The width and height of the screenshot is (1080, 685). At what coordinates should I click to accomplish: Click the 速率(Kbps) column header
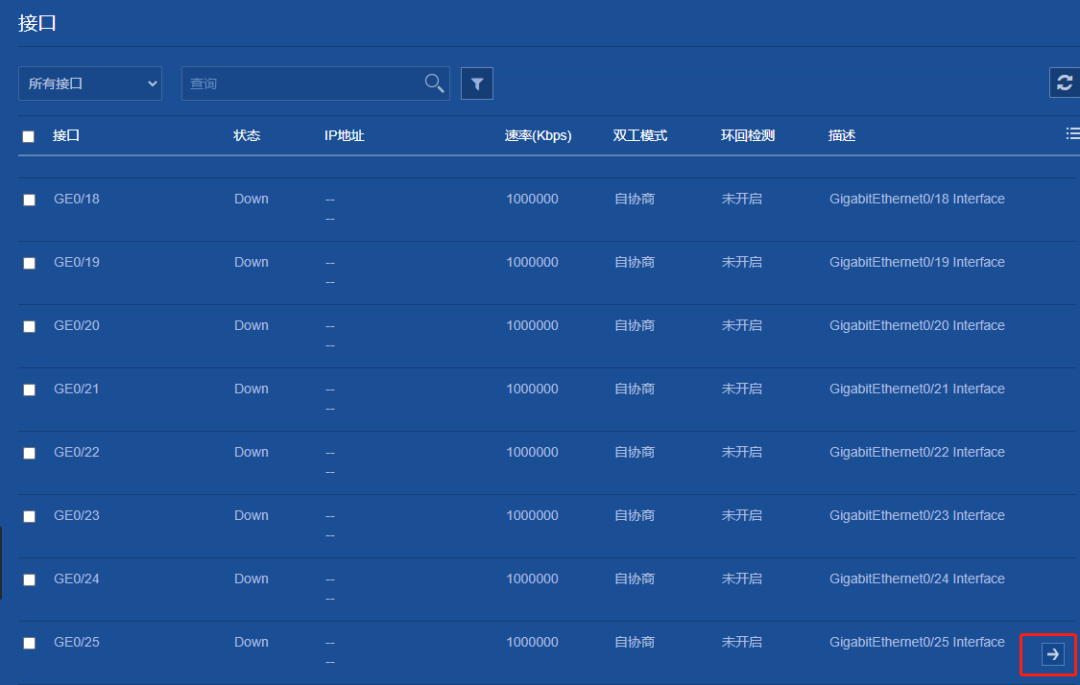(x=538, y=136)
